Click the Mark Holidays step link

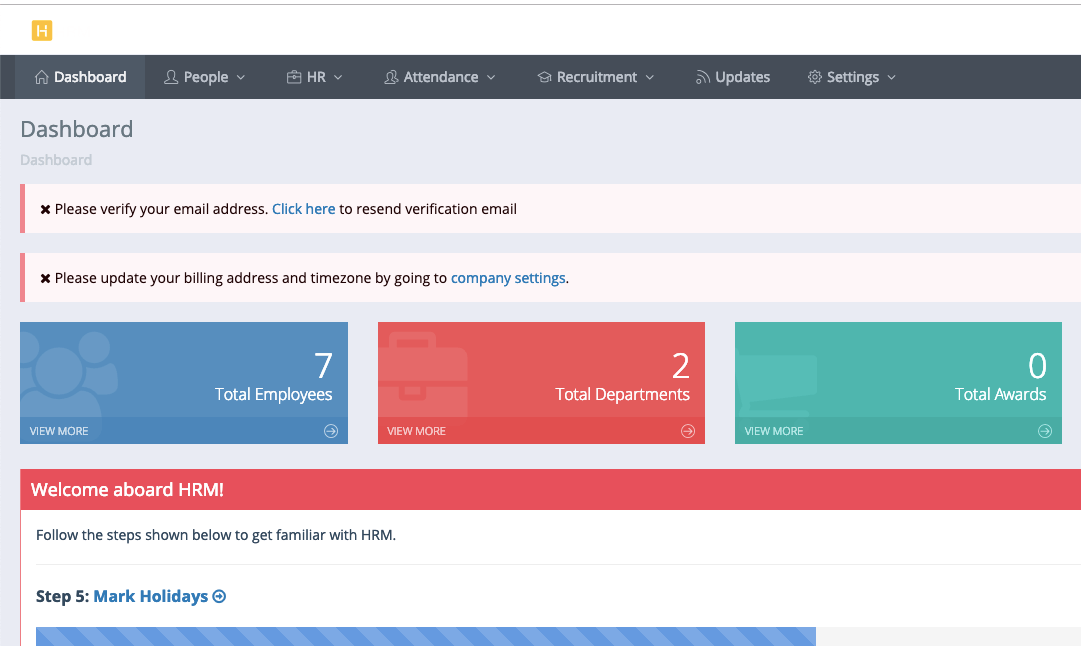[x=151, y=595]
